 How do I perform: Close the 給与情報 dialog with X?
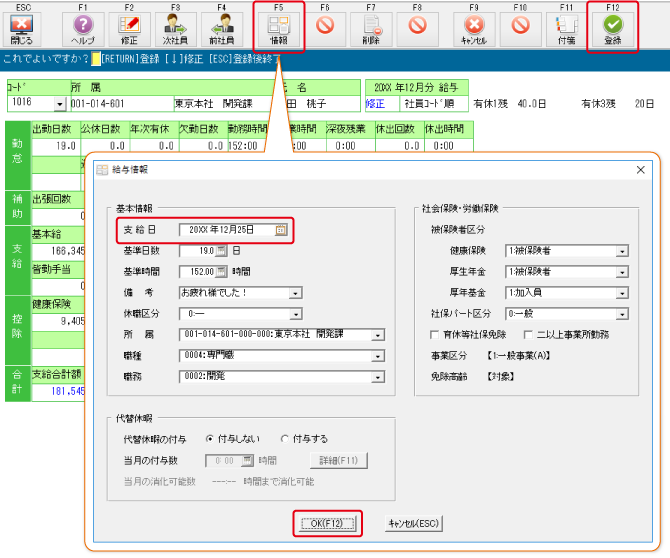click(x=641, y=170)
